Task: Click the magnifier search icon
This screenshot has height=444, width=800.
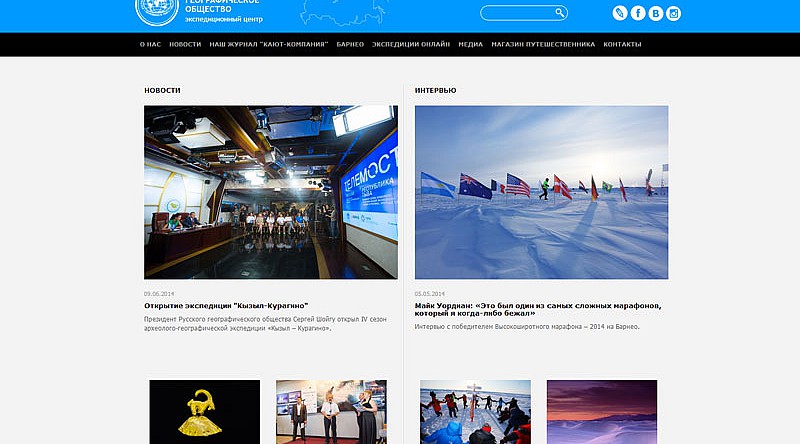Action: 560,13
